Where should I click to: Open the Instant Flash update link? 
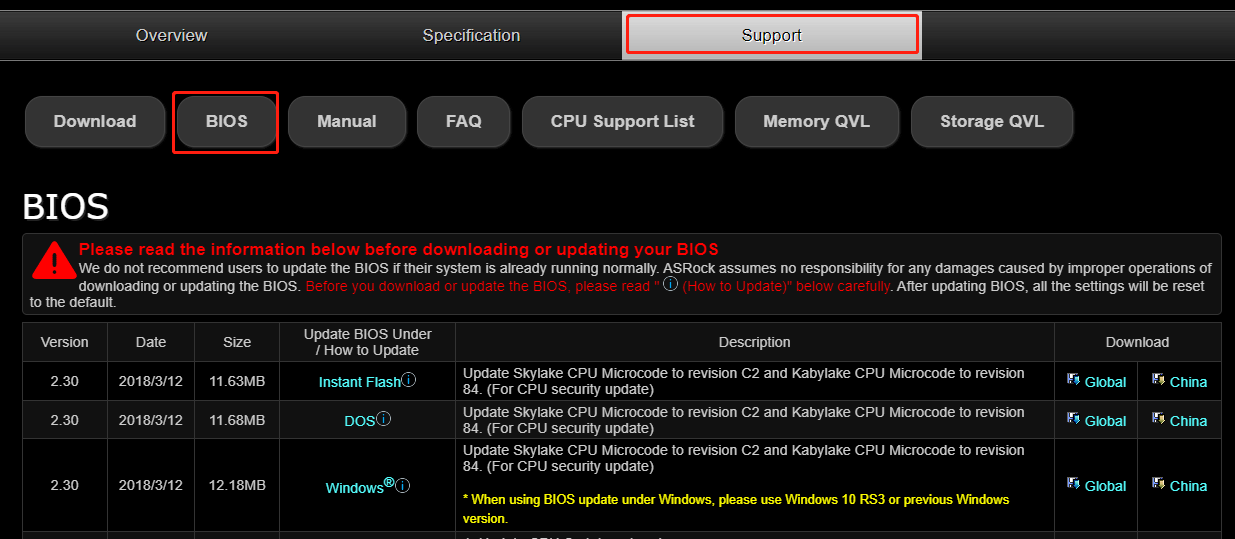(359, 382)
